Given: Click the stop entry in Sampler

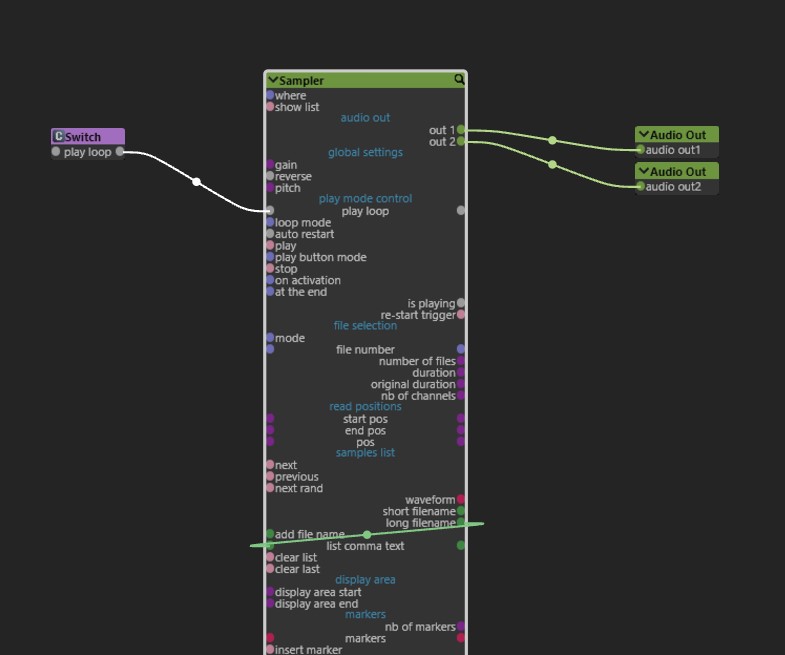Looking at the screenshot, I should point(285,269).
